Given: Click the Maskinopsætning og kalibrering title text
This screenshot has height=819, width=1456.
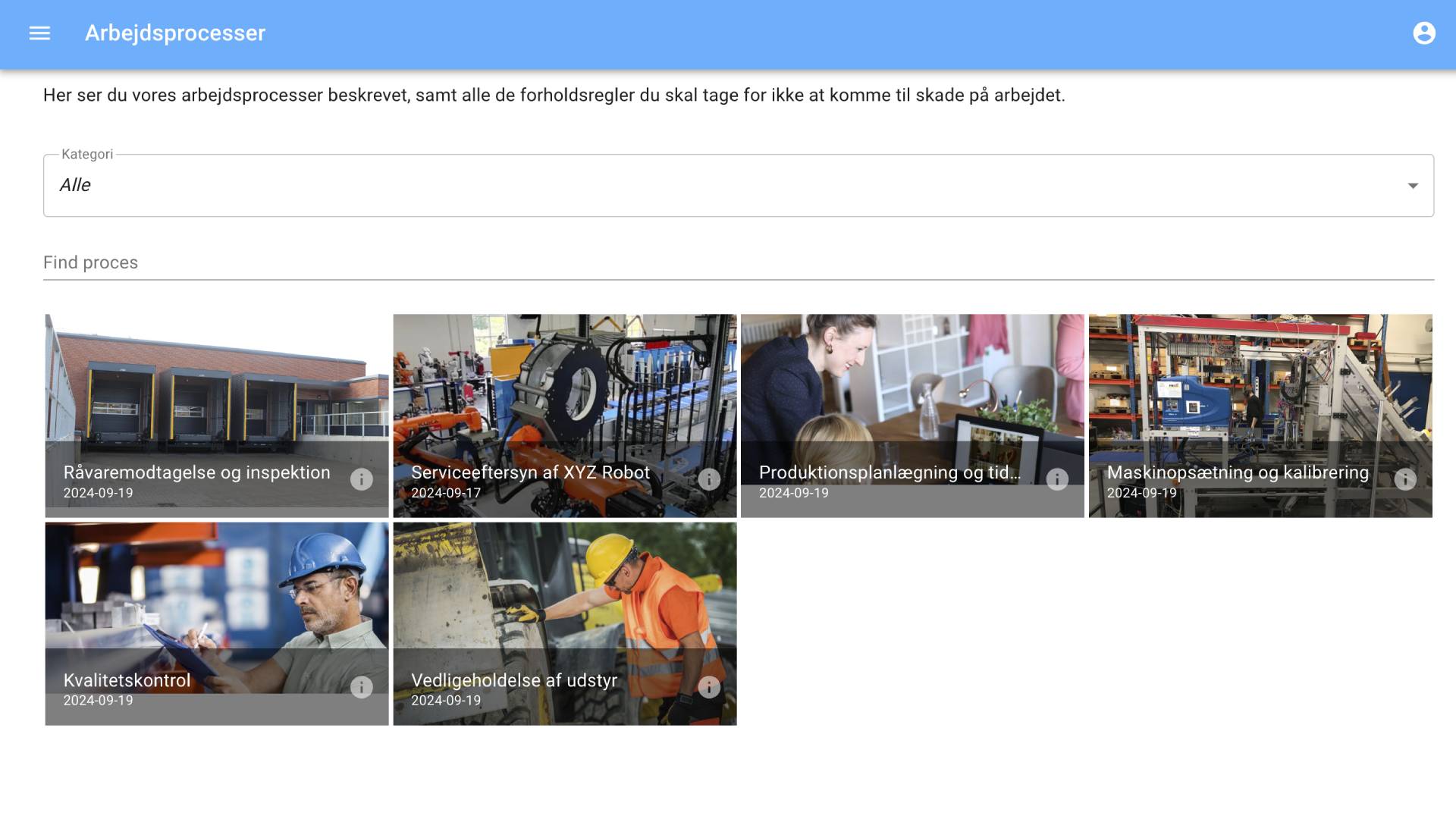Looking at the screenshot, I should pyautogui.click(x=1238, y=472).
